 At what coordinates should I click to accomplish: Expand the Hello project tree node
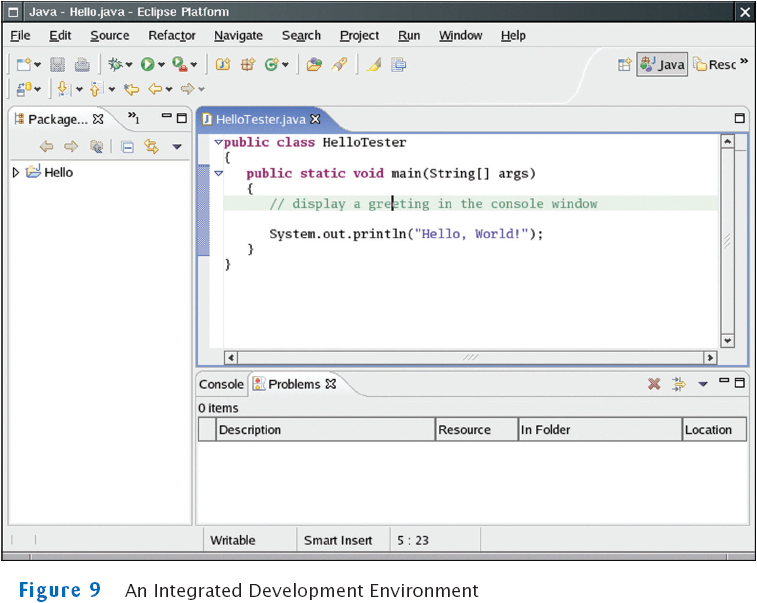[x=16, y=172]
